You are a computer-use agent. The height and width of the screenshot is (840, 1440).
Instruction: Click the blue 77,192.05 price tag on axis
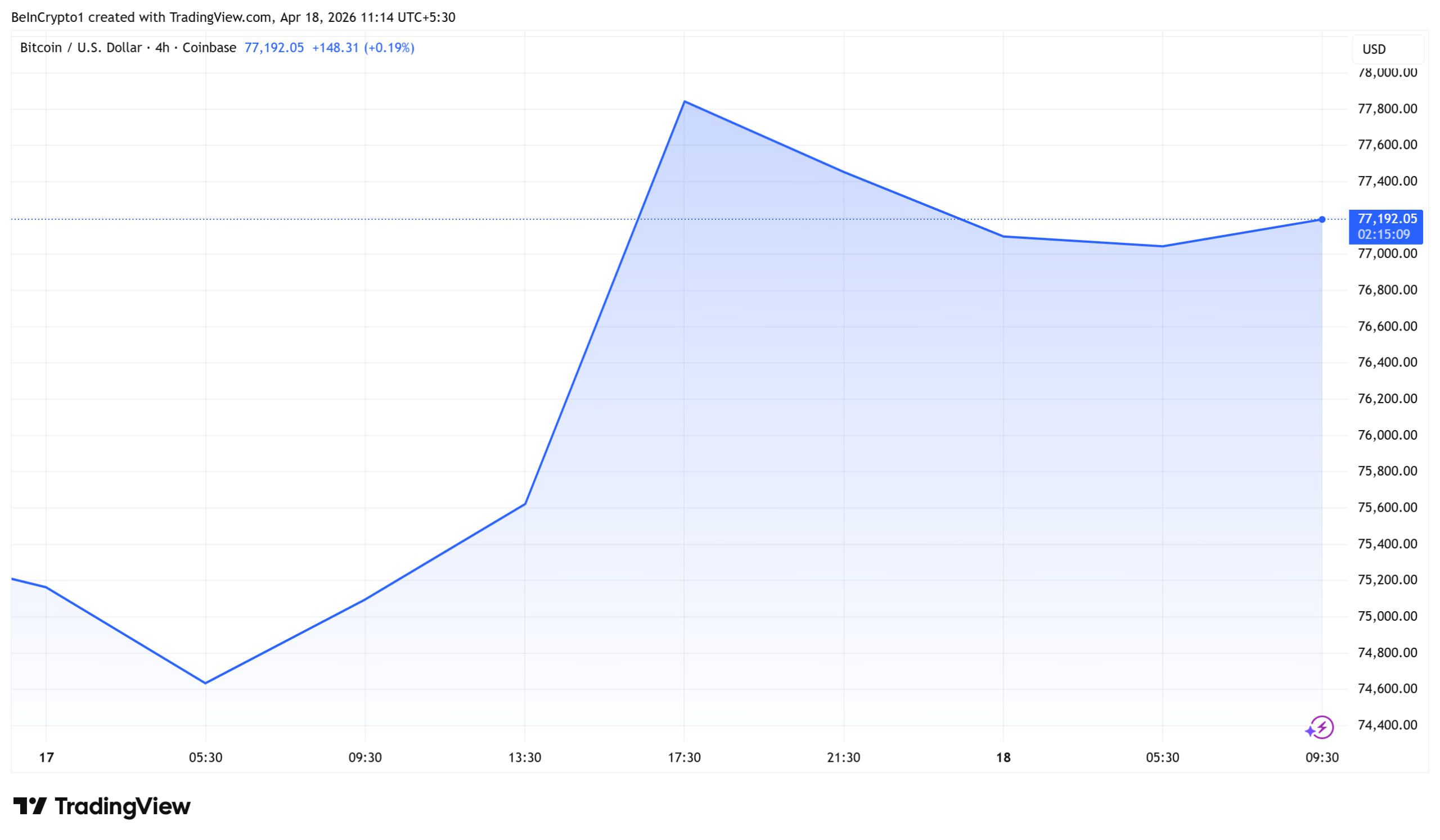point(1385,226)
